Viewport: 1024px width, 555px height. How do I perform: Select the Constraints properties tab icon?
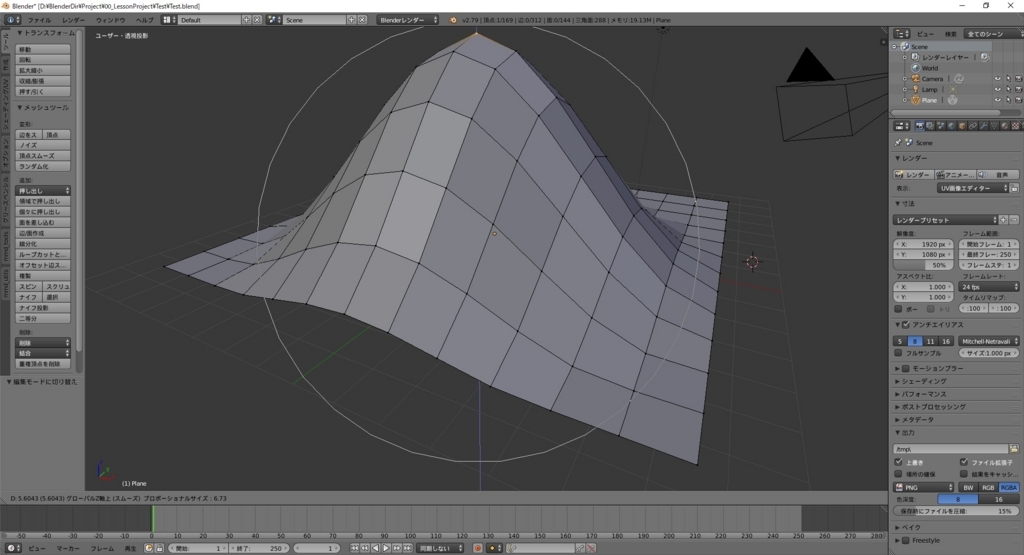973,126
